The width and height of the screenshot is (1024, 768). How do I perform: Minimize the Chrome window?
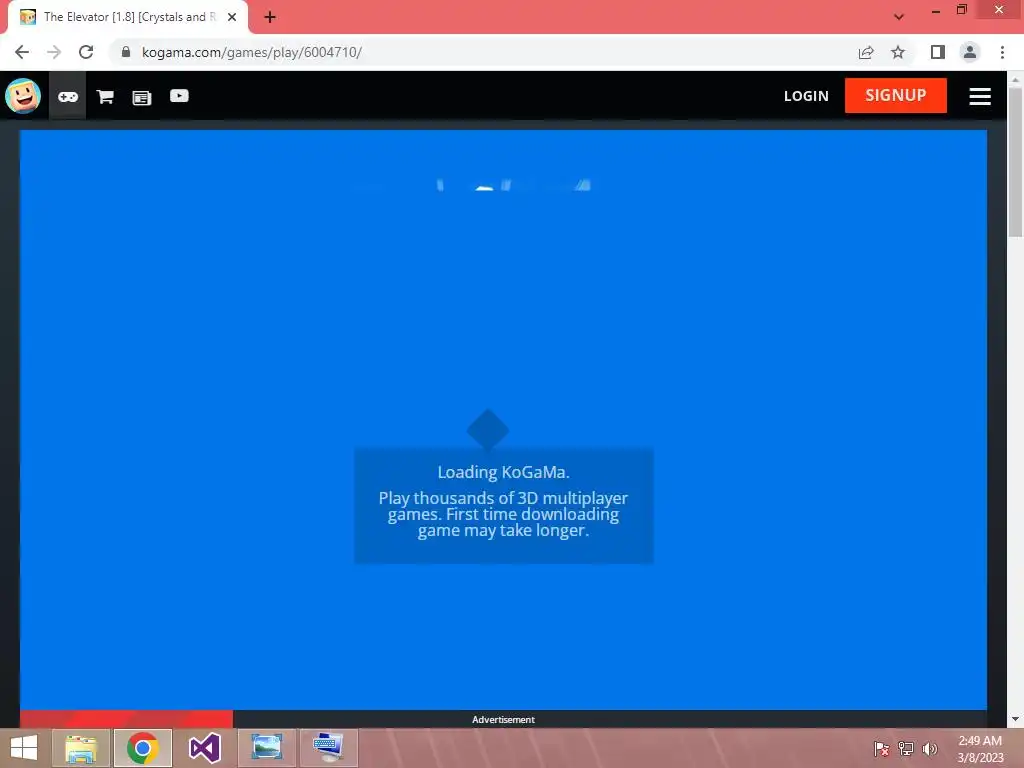(x=936, y=10)
